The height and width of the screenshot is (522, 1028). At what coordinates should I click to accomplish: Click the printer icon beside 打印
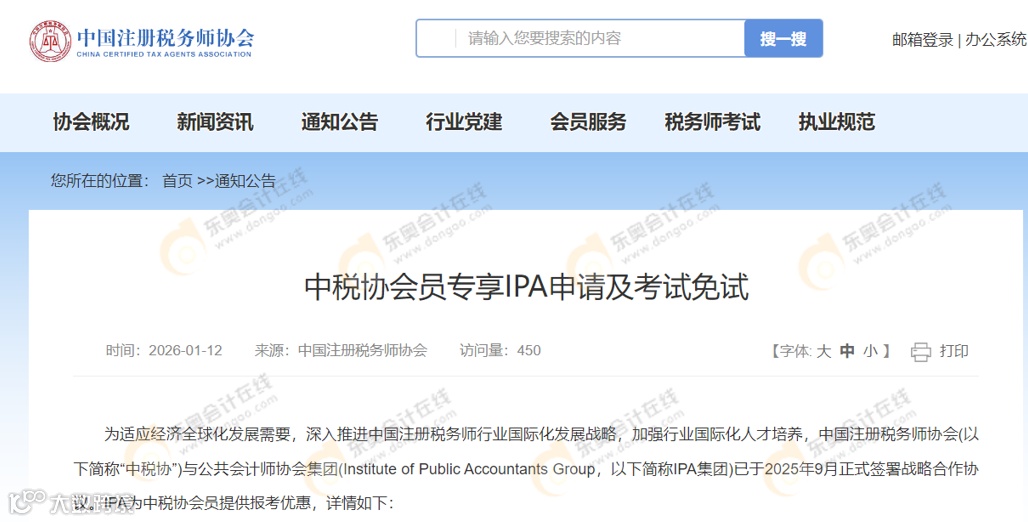(920, 351)
